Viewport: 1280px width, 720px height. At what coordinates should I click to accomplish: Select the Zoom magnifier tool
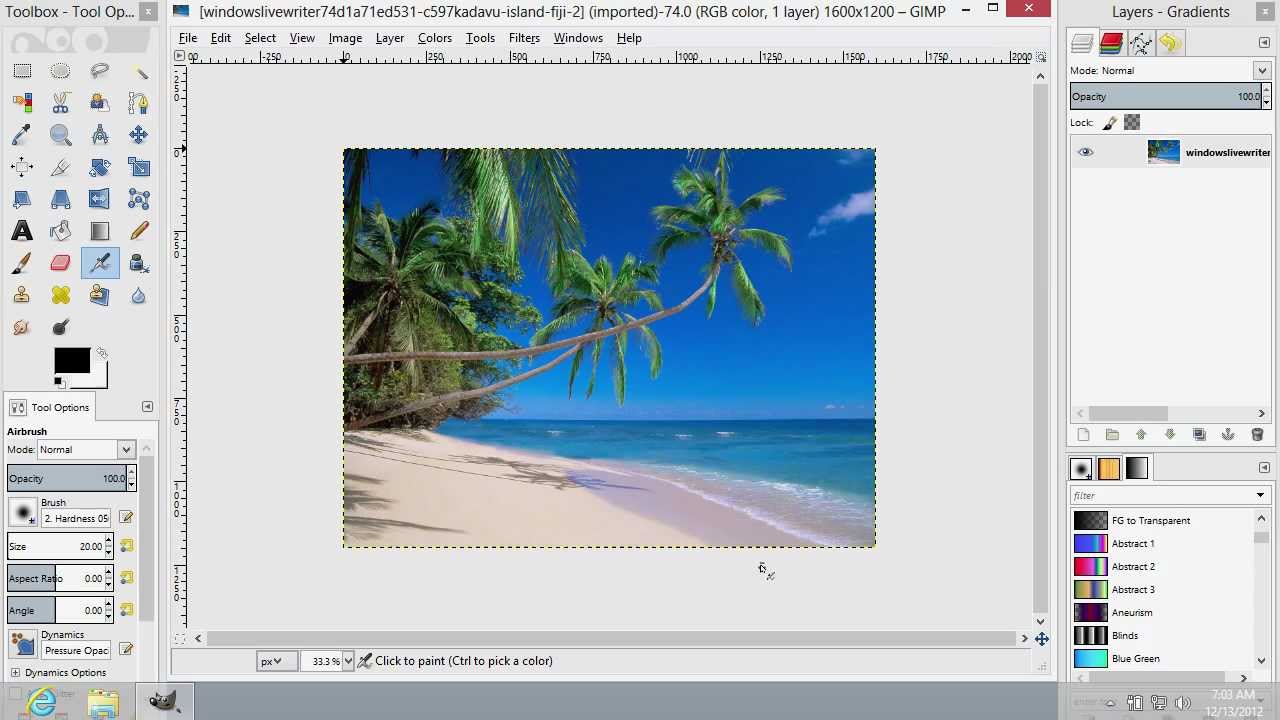point(60,135)
